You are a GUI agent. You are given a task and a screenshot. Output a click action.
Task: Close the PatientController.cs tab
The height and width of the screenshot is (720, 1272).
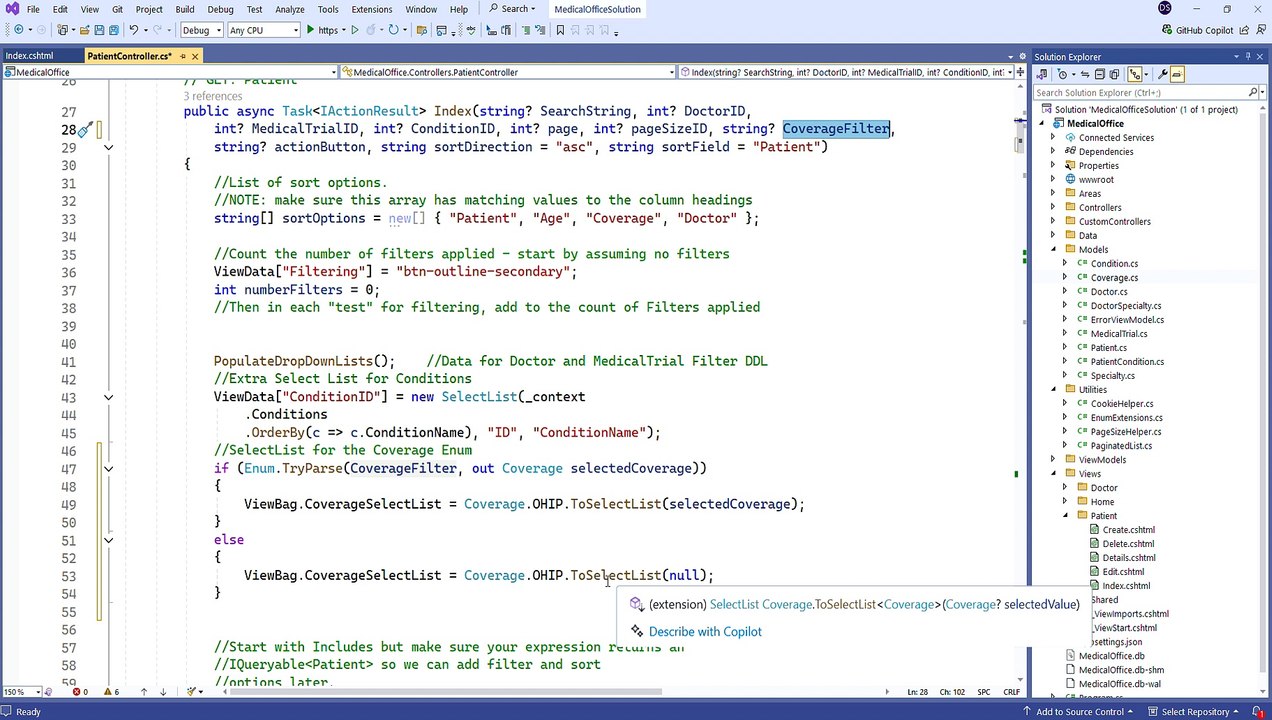pyautogui.click(x=195, y=56)
